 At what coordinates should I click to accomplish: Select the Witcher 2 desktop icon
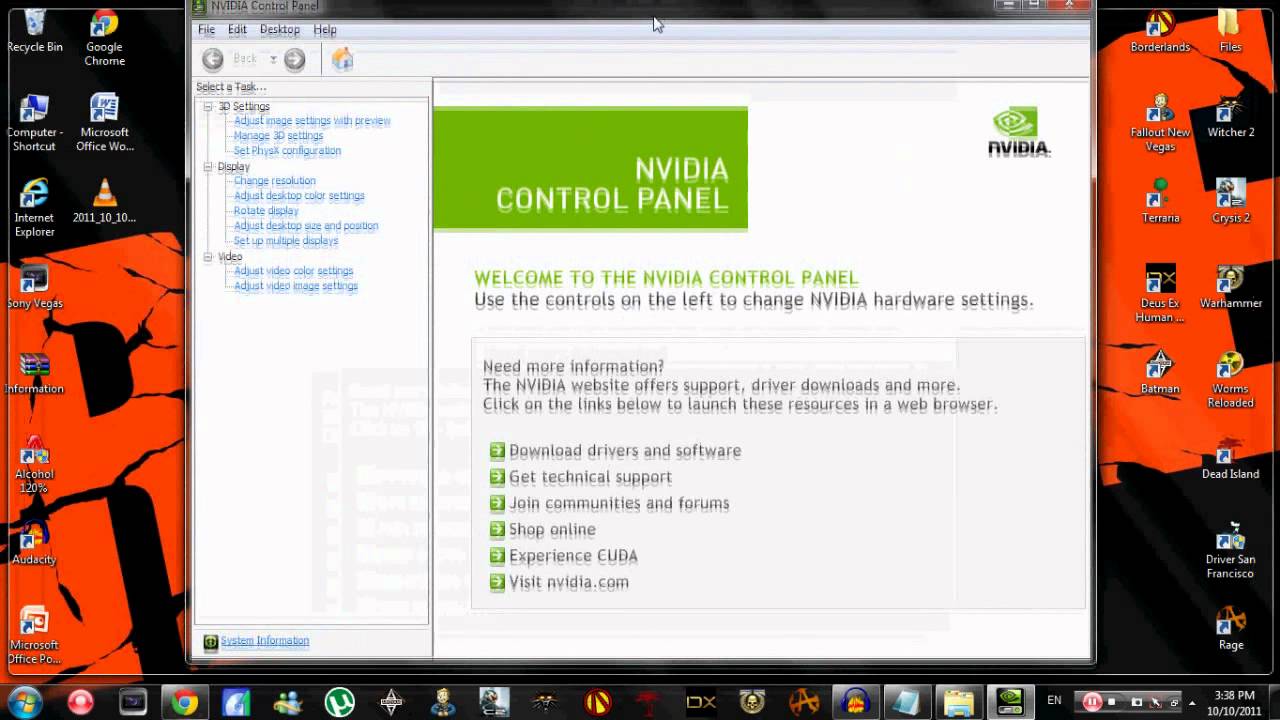coord(1230,116)
